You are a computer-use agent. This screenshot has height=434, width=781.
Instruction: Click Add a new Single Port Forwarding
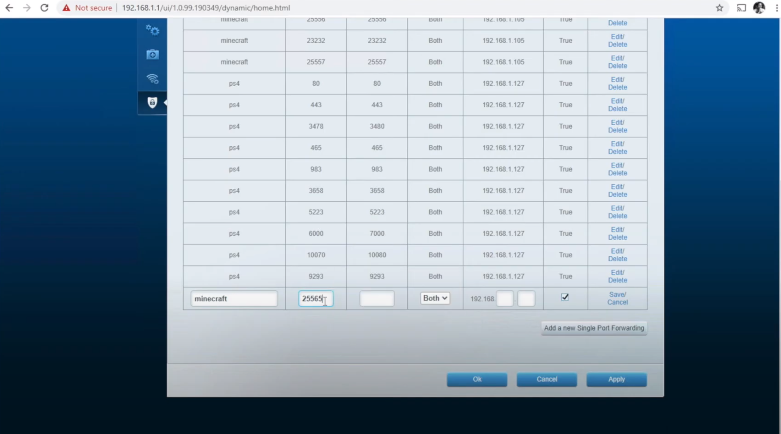pos(594,328)
